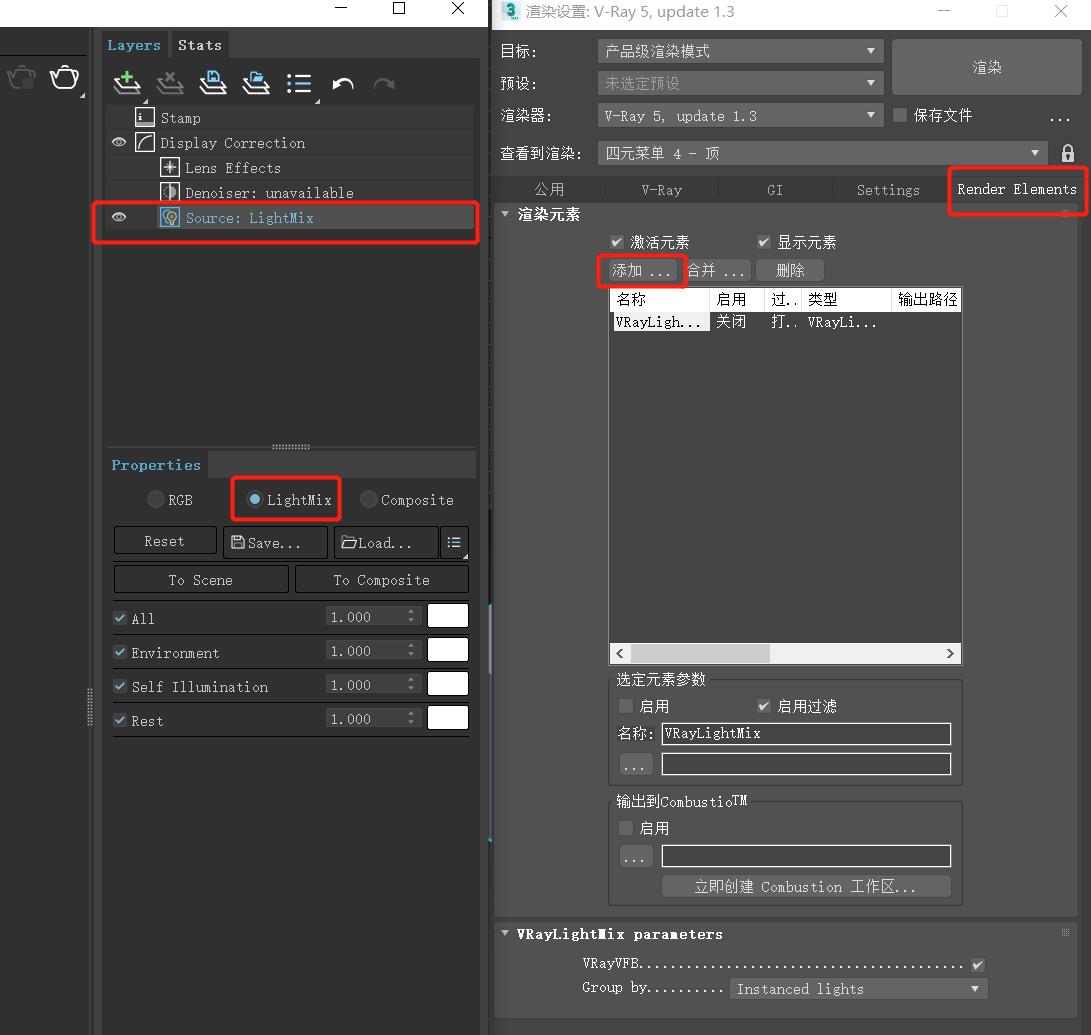
Task: Collapse the 渲染元素 rollout
Action: pos(505,214)
